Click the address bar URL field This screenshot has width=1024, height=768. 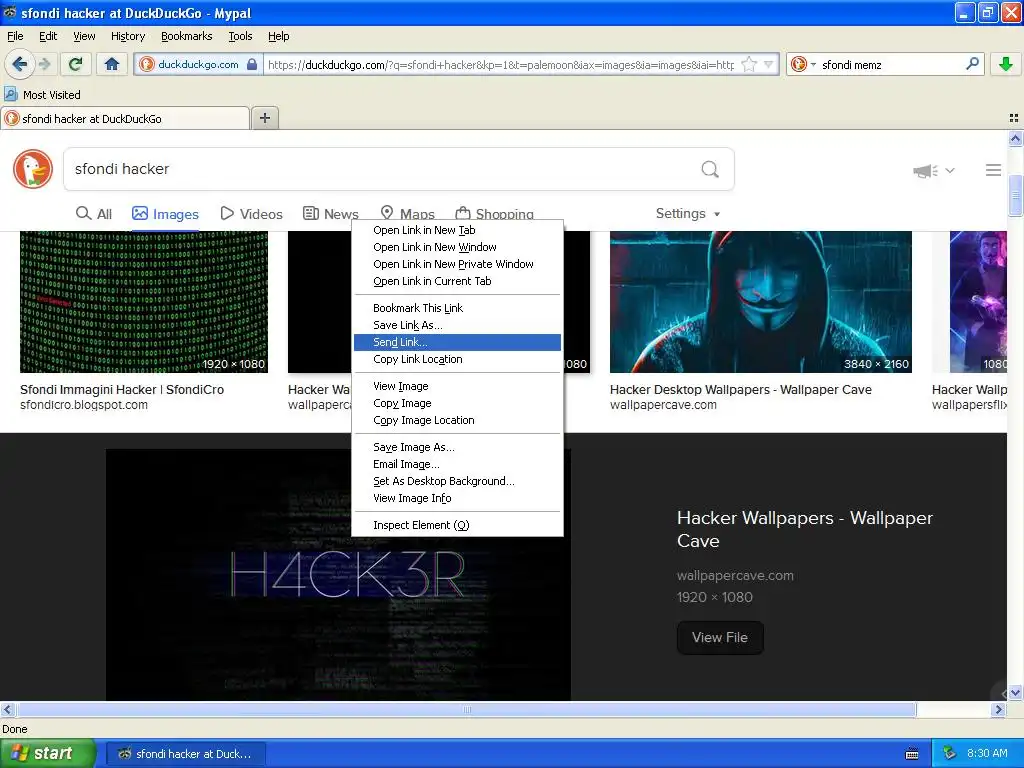coord(501,64)
